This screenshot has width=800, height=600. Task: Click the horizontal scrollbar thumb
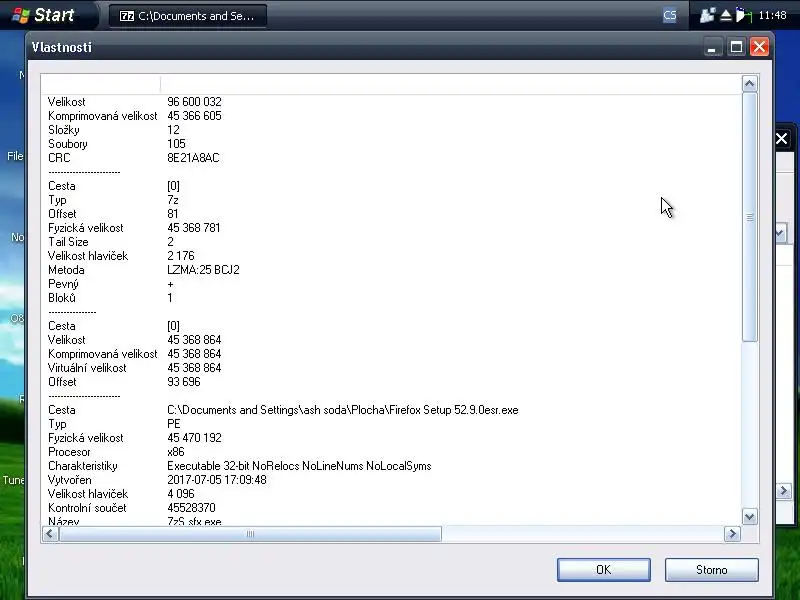[250, 534]
